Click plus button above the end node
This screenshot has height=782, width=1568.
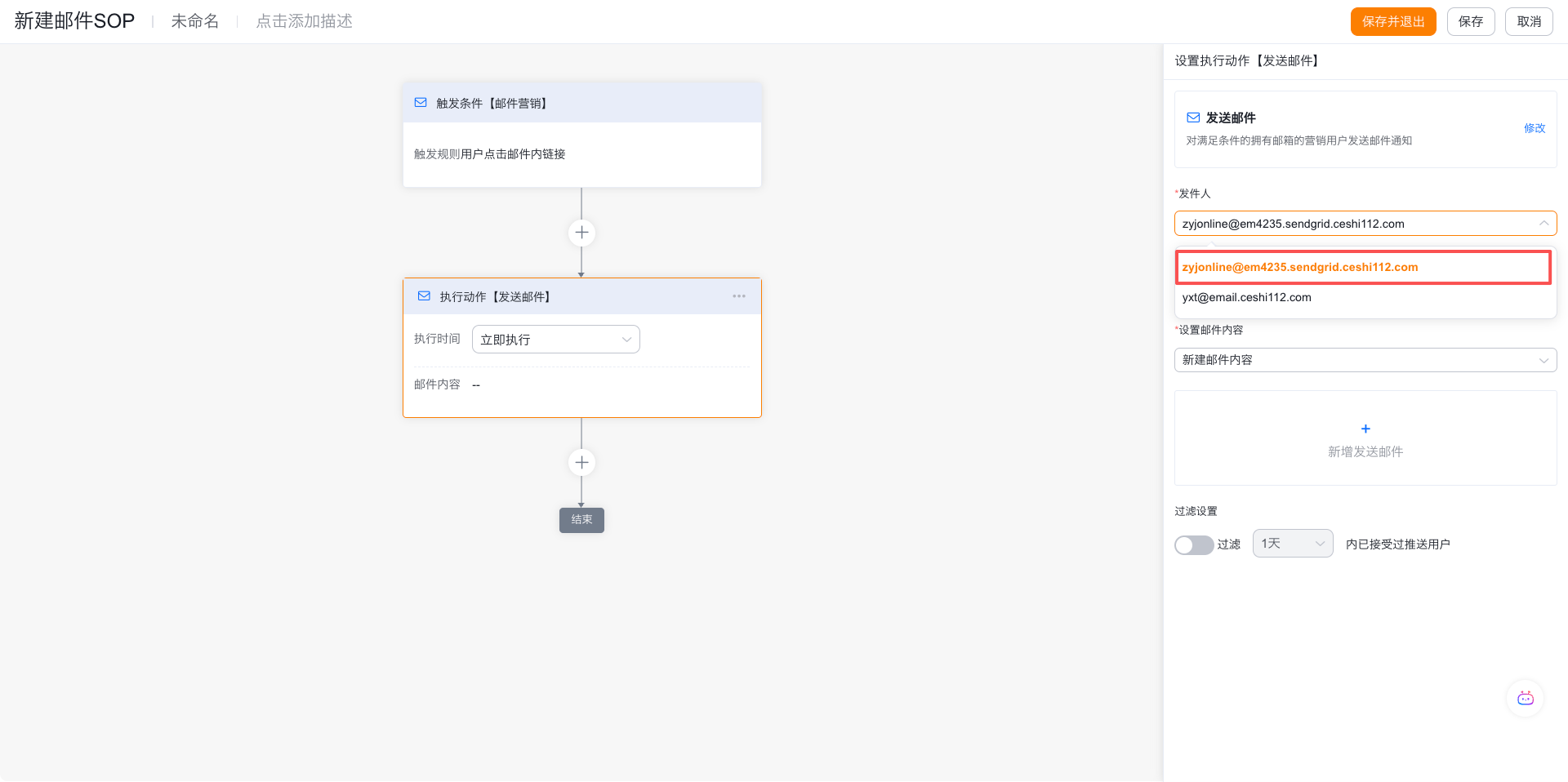coord(581,463)
